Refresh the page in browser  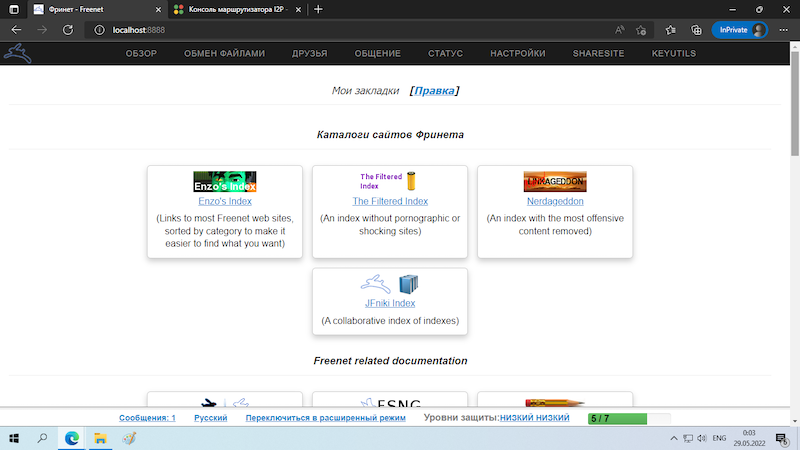68,30
